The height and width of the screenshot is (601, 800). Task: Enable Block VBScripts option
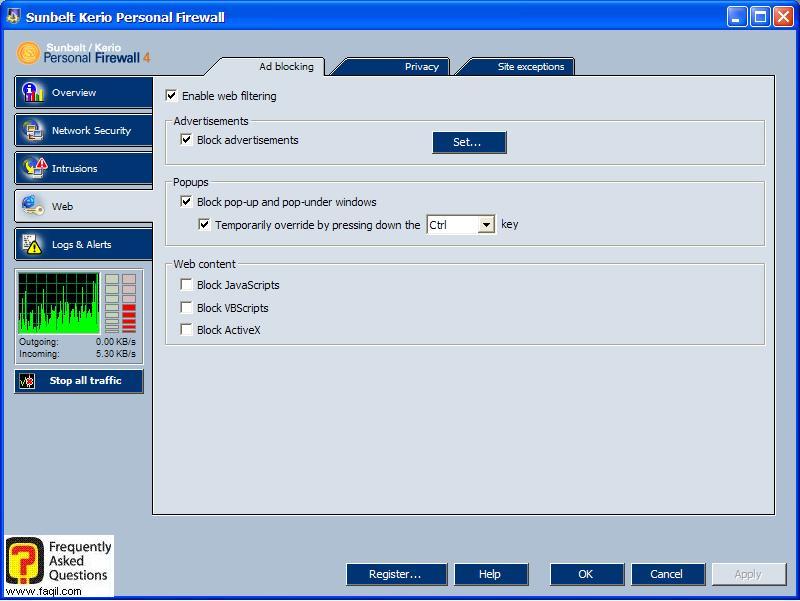[x=184, y=308]
